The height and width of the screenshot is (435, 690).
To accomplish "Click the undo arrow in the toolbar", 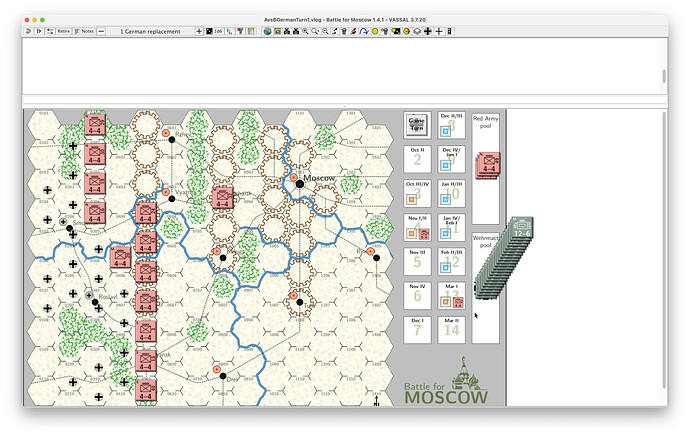I will click(29, 31).
